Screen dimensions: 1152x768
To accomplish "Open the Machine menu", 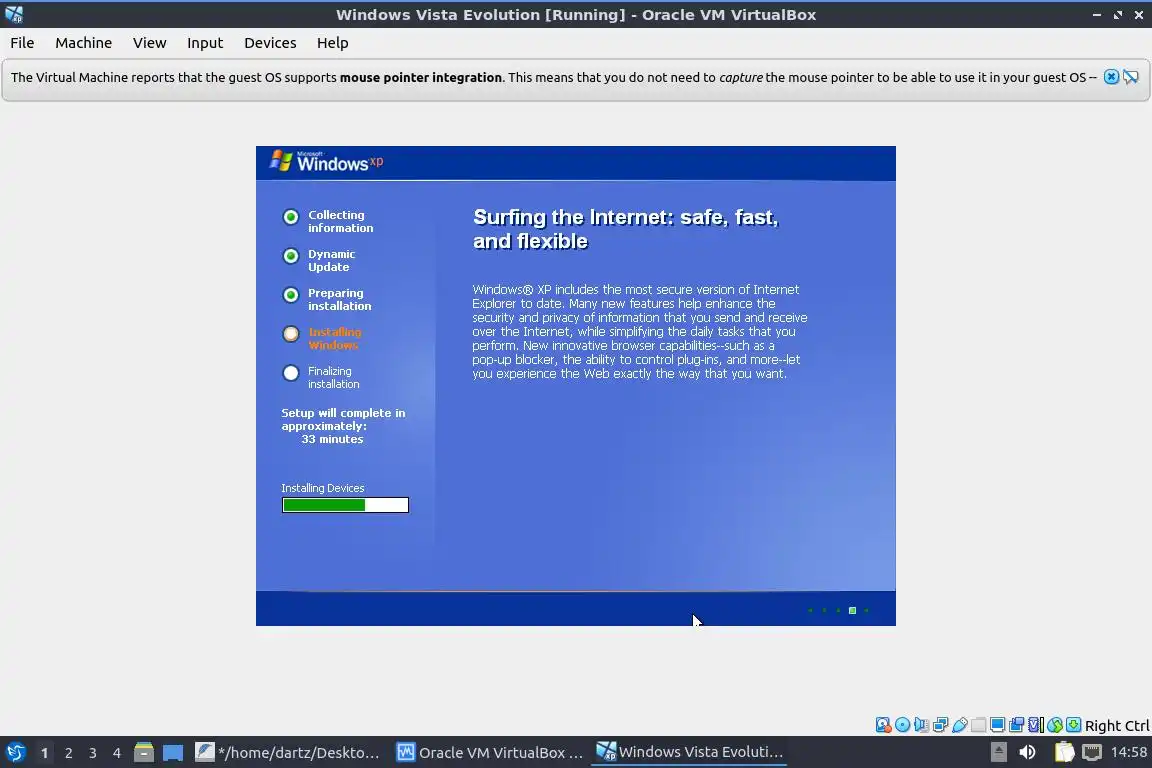I will [x=84, y=43].
